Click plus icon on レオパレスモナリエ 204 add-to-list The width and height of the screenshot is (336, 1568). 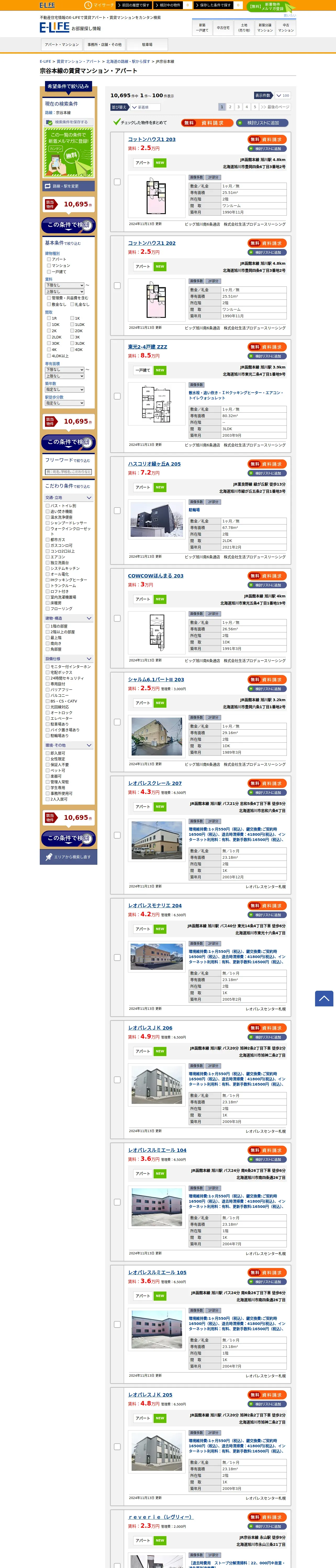251,915
